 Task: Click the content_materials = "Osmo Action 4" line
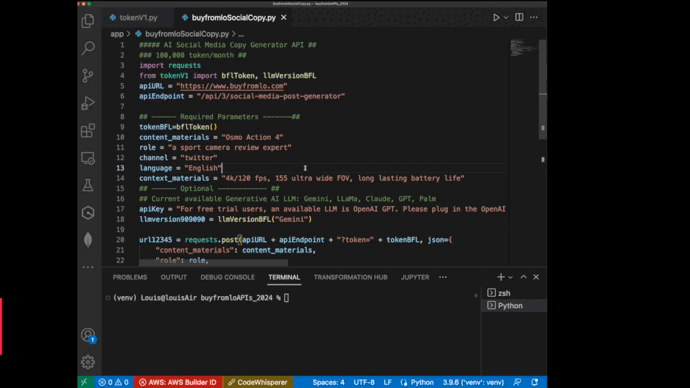tap(211, 137)
